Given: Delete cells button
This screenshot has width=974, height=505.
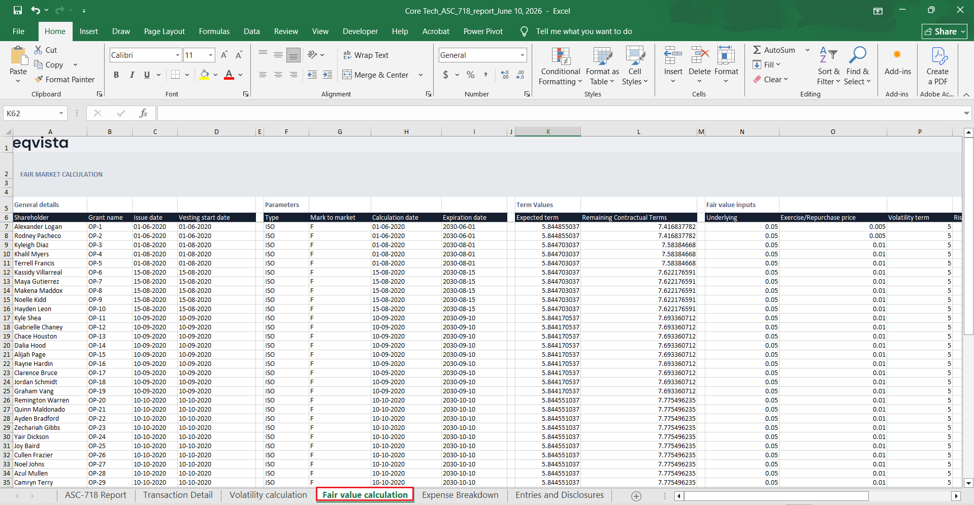Looking at the screenshot, I should pos(699,66).
